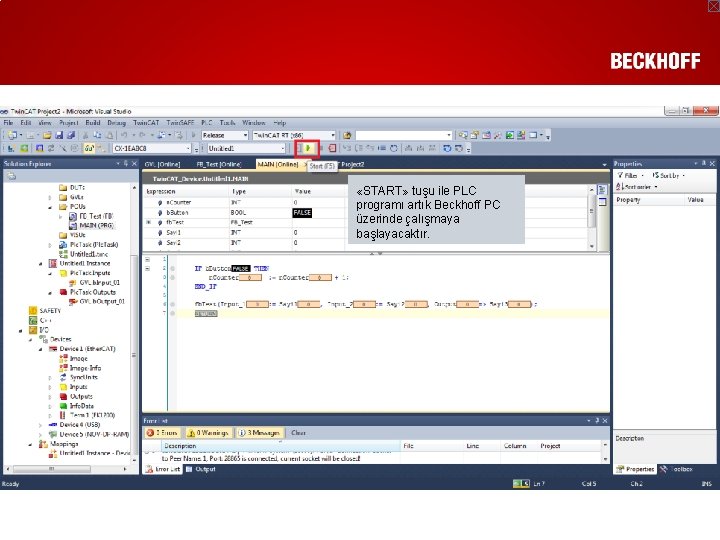Collapse the POUs folder
Screen dimensions: 720x540
coord(50,207)
